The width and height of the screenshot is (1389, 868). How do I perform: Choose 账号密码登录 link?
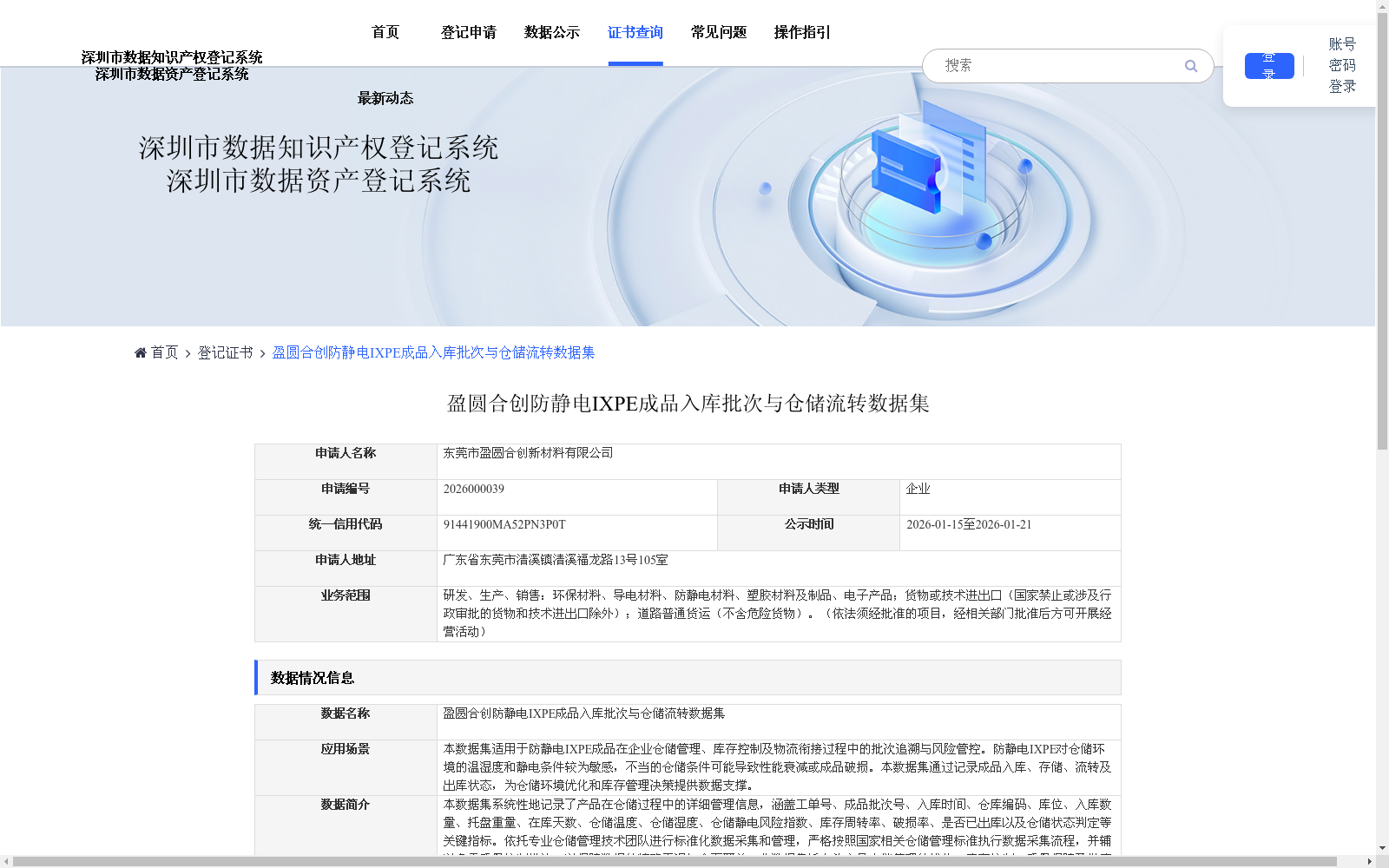coord(1342,65)
